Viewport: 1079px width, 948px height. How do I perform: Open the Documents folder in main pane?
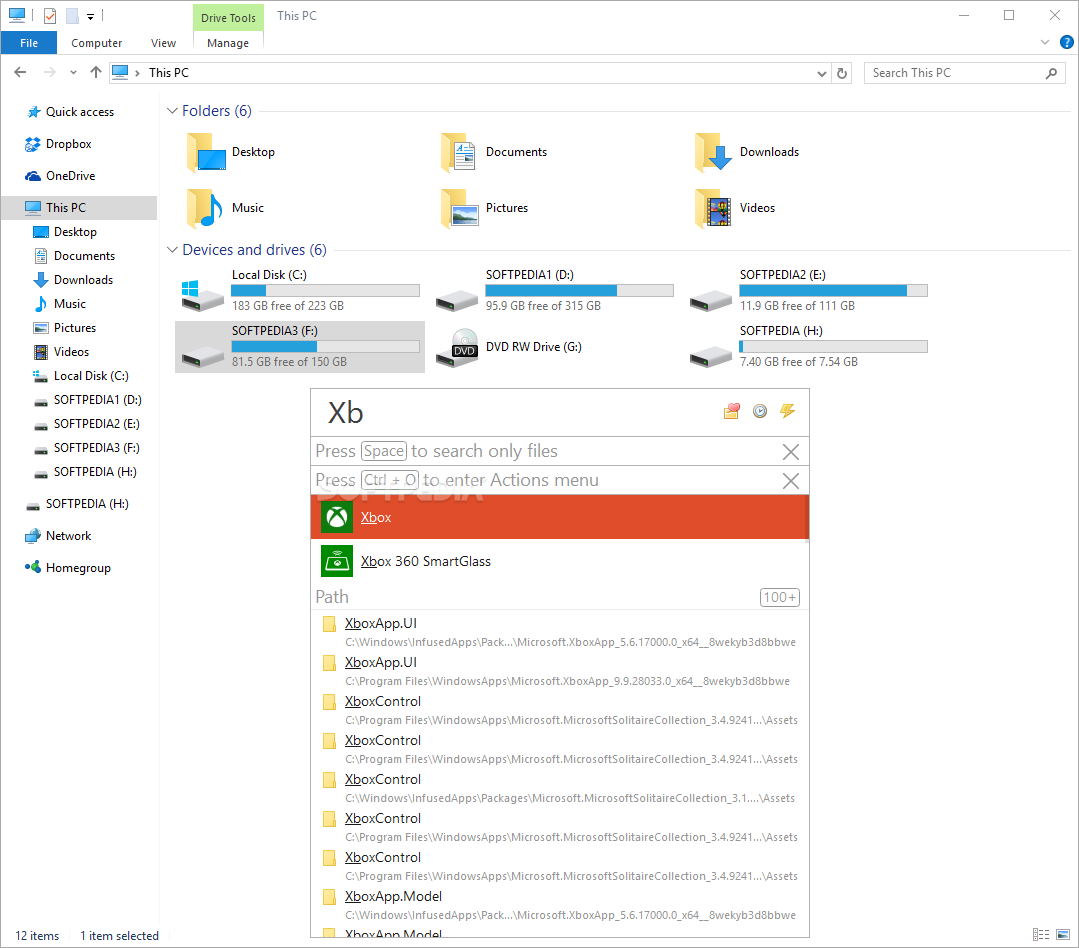click(x=495, y=152)
